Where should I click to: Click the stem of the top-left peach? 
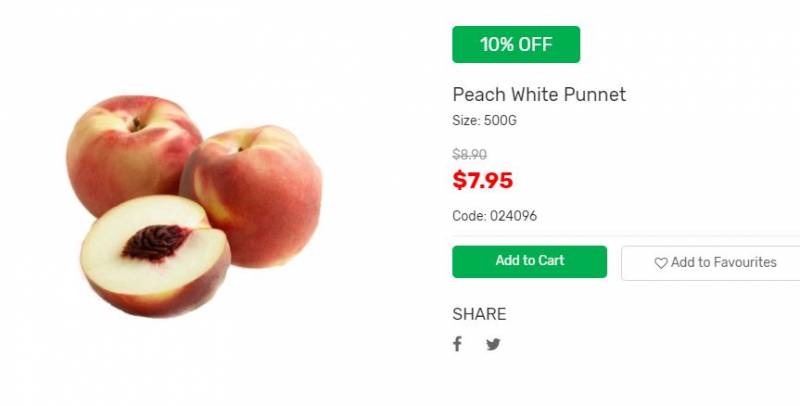(x=134, y=123)
